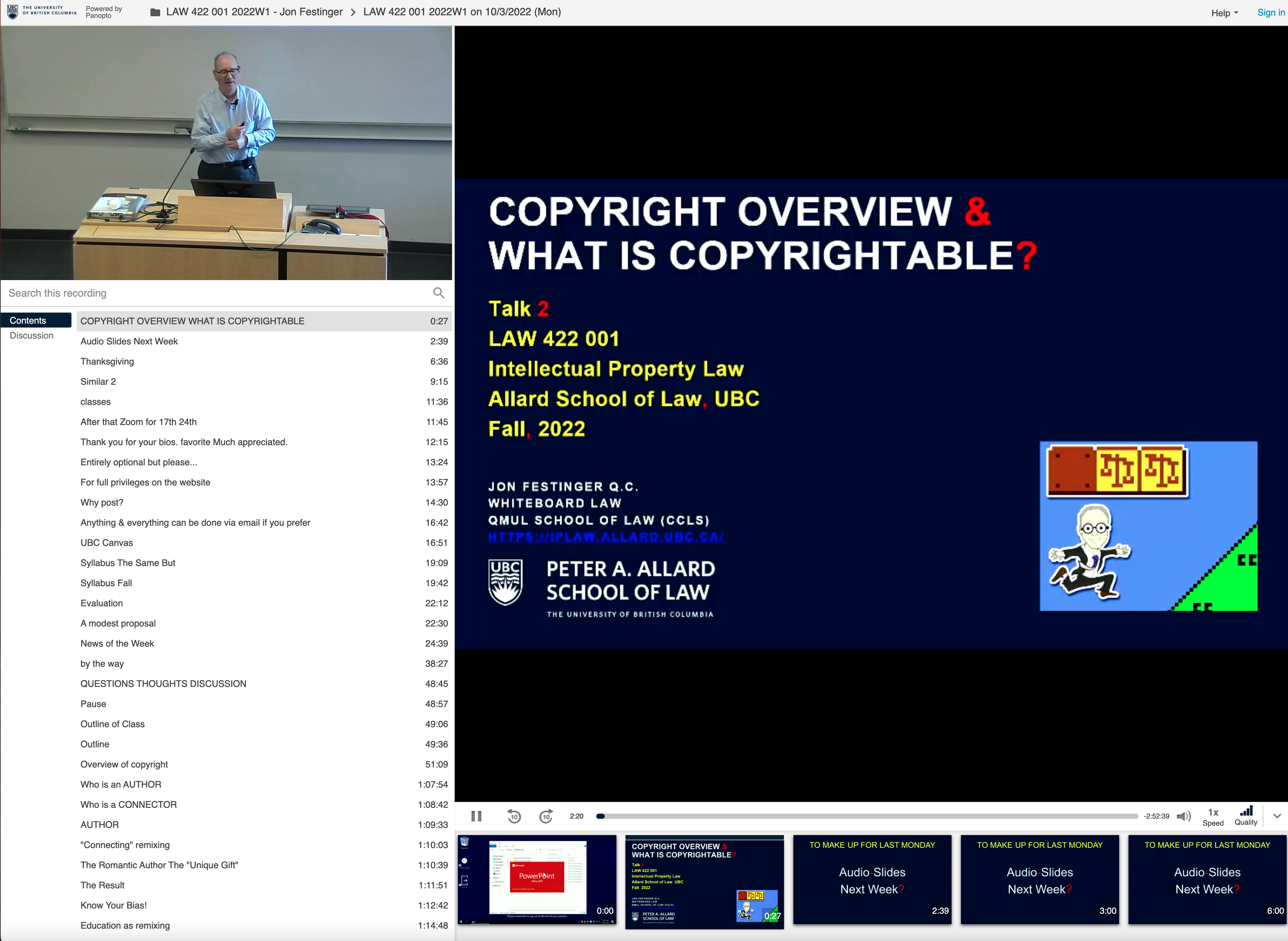Screen dimensions: 1288x941
Task: Jump to Know Your Bias! entry
Action: [x=264, y=906]
